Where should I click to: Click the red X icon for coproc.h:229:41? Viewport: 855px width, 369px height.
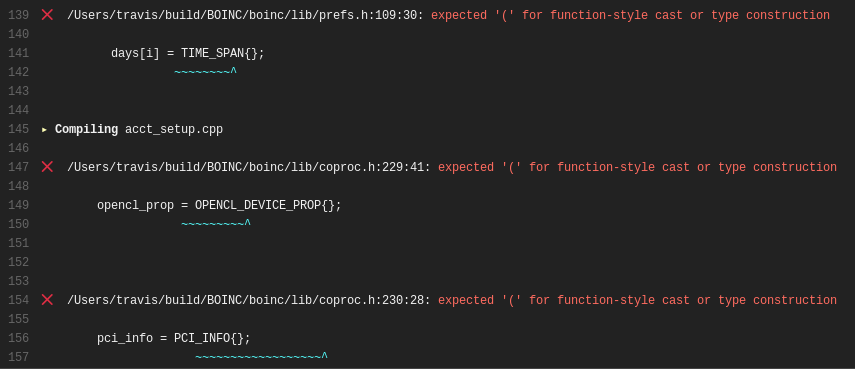pos(47,167)
